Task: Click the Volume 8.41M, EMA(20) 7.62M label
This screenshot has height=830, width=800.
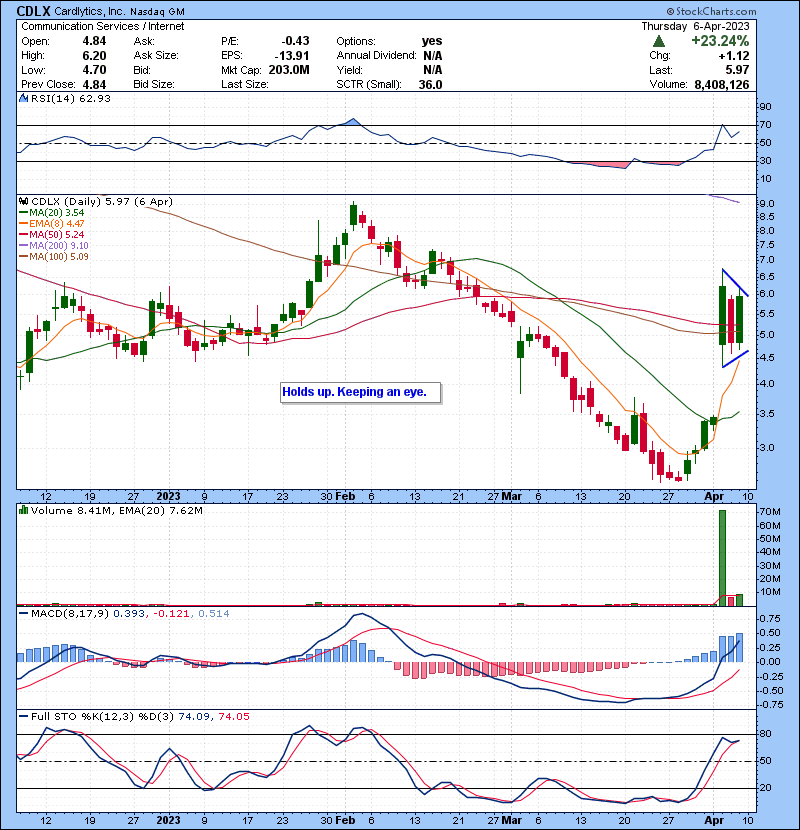Action: pyautogui.click(x=116, y=510)
